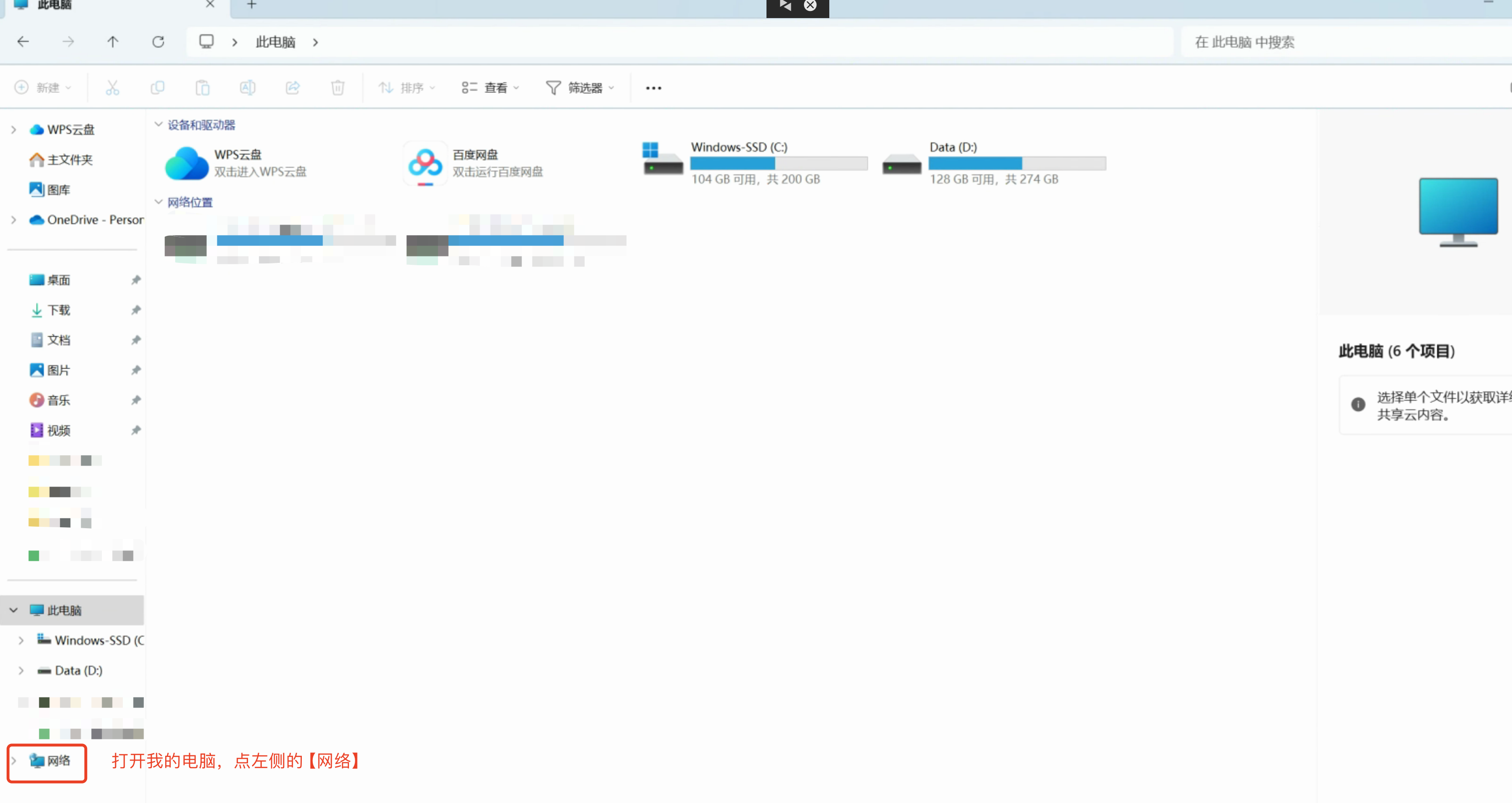This screenshot has width=1512, height=803.
Task: Click the Paste icon
Action: pyautogui.click(x=202, y=87)
